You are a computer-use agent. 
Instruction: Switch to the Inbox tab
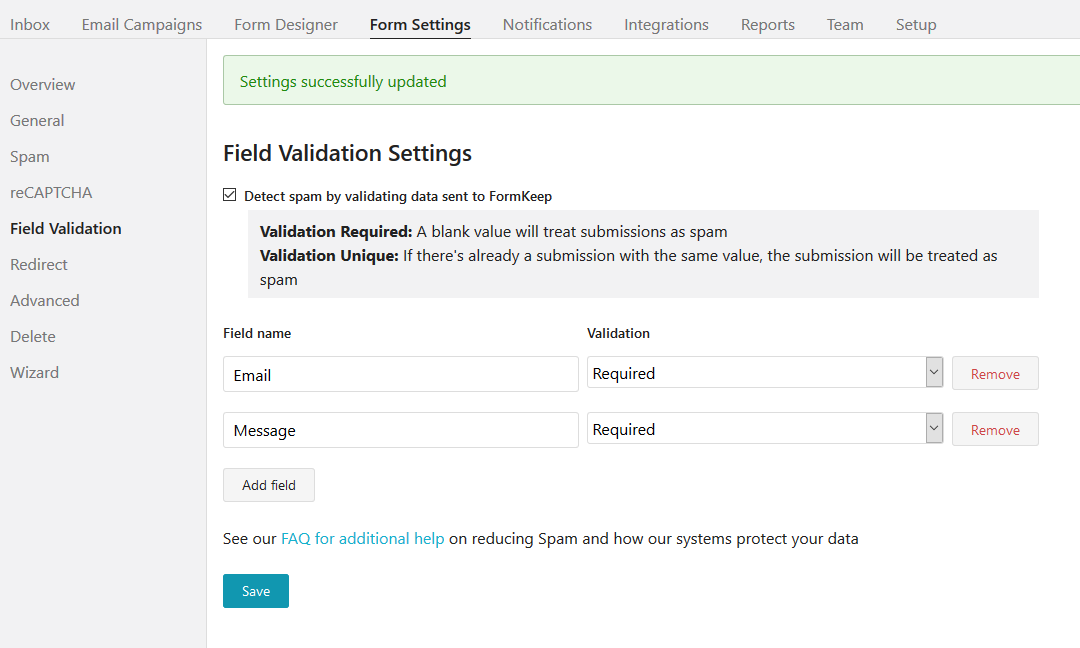point(30,24)
